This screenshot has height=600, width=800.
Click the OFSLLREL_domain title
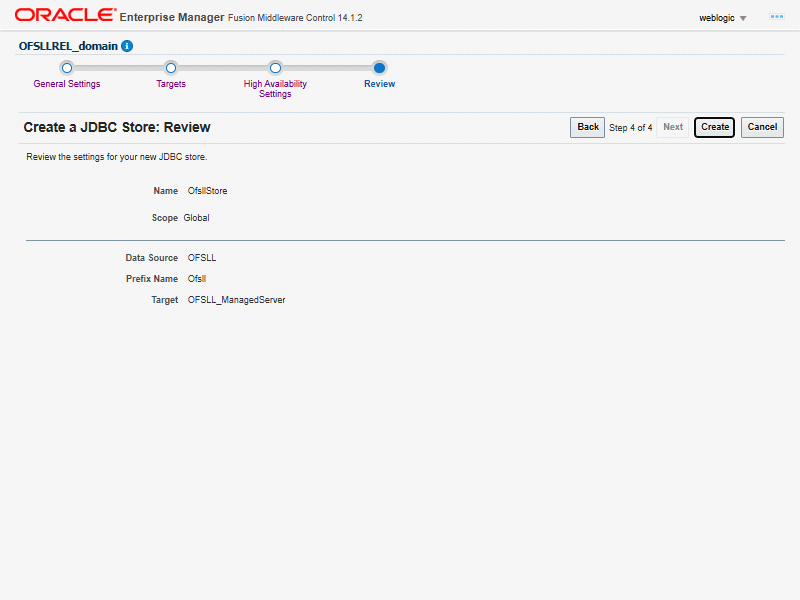68,46
